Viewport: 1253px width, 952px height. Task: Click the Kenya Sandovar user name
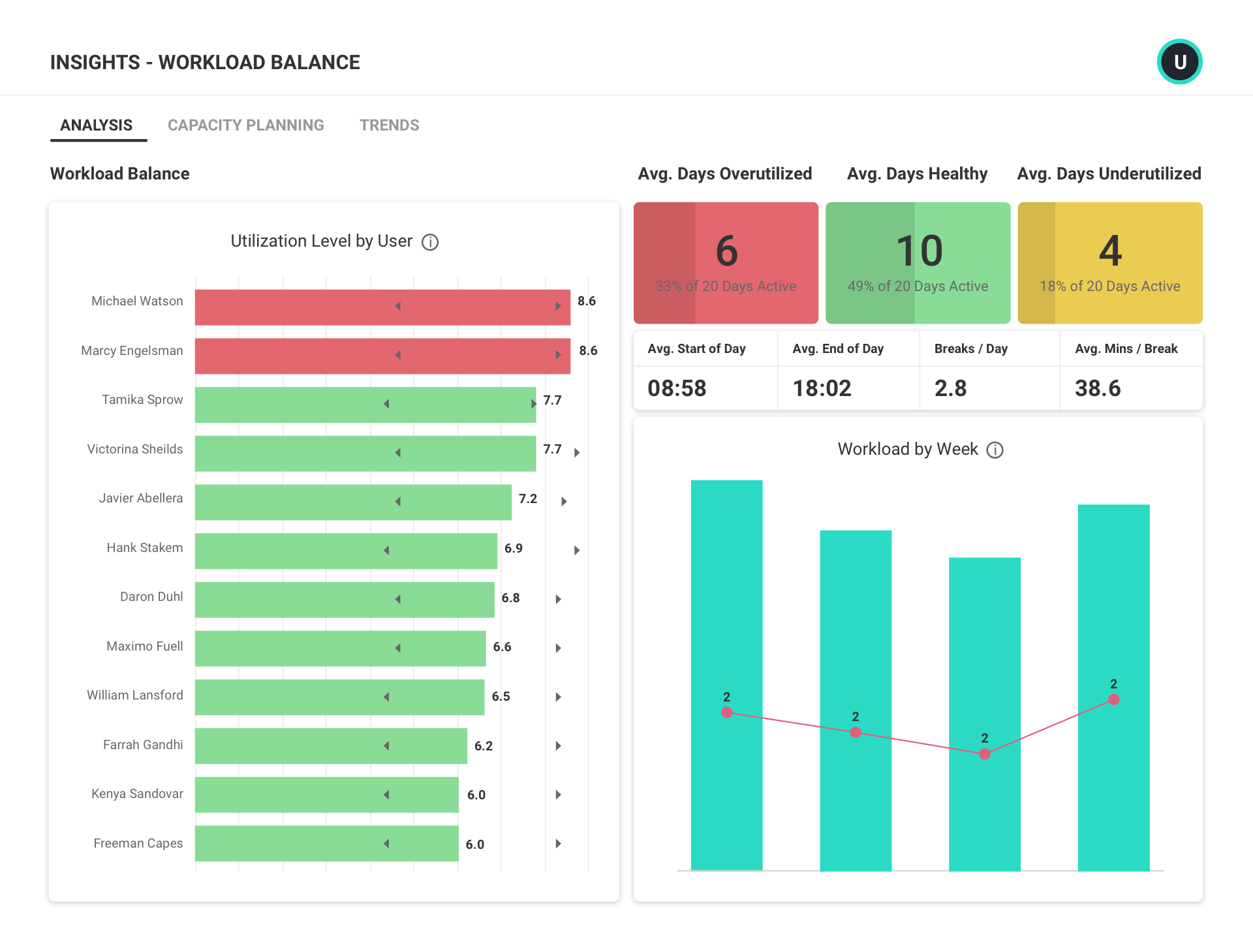(137, 794)
